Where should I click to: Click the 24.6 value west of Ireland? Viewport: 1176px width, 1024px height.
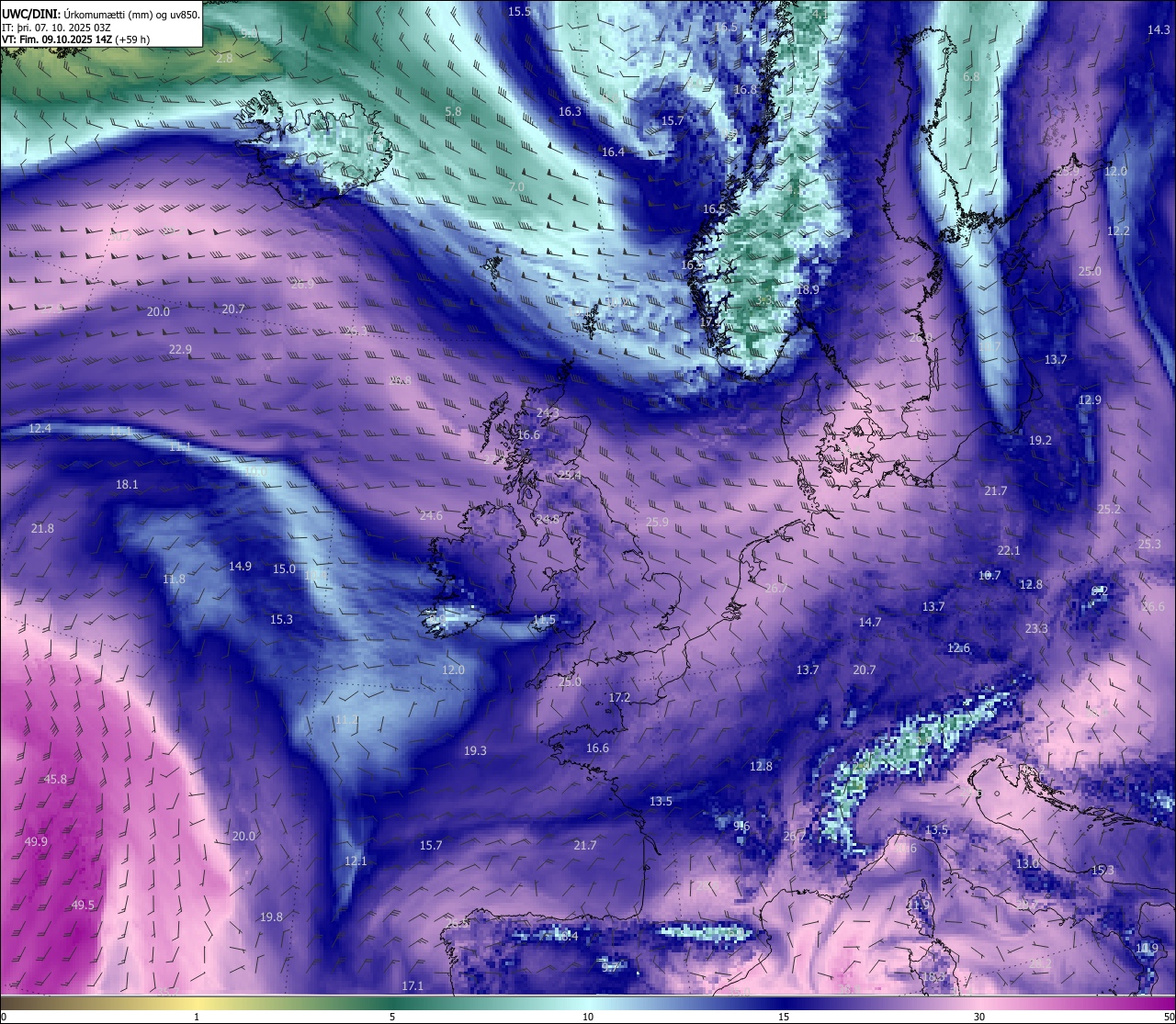(x=431, y=515)
